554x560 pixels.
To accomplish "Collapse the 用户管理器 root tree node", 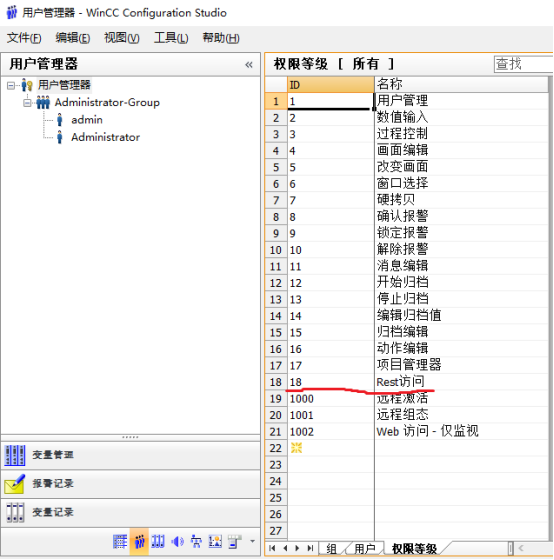I will pos(11,85).
